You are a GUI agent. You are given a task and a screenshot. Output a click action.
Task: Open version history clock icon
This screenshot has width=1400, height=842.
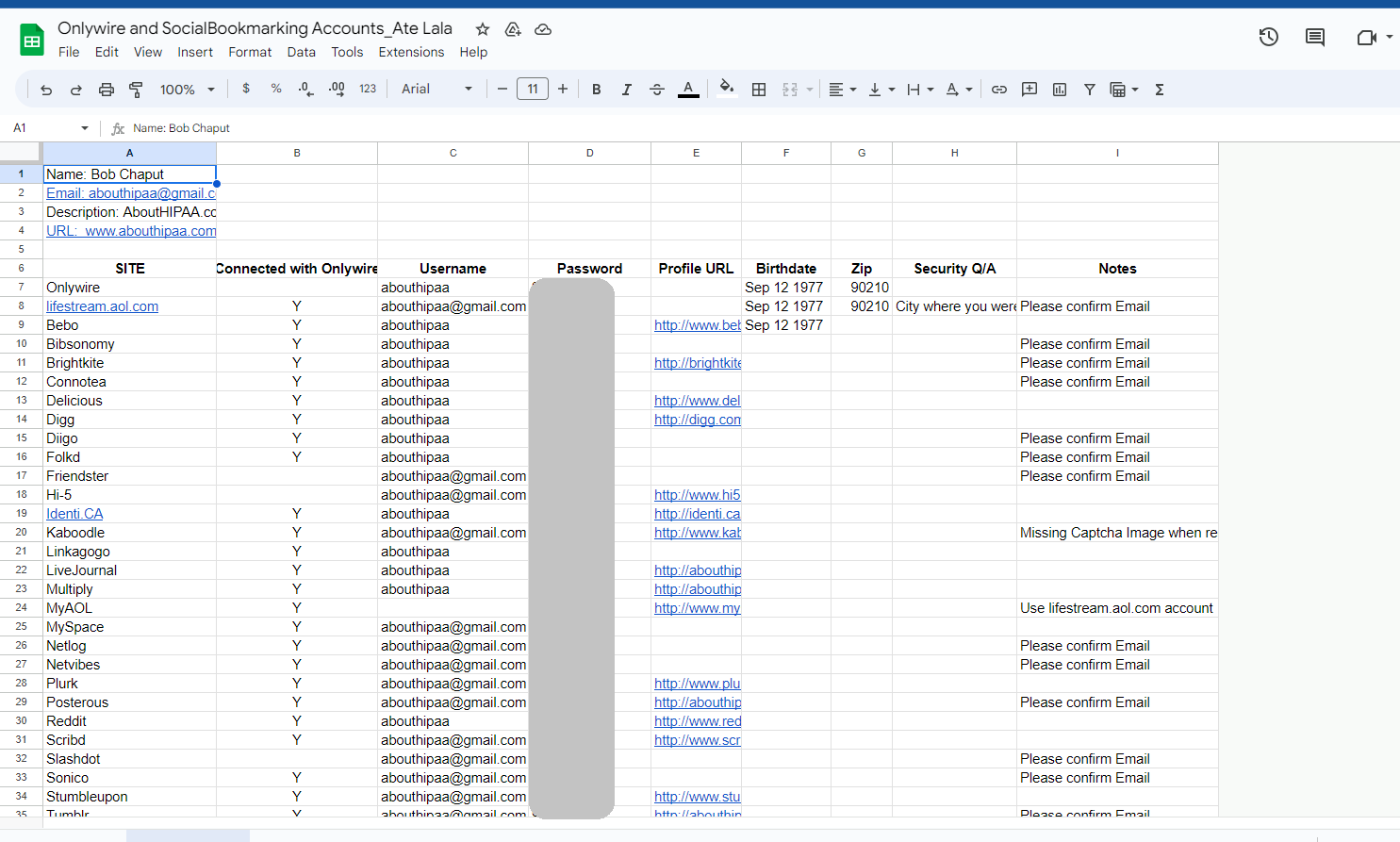click(x=1269, y=37)
